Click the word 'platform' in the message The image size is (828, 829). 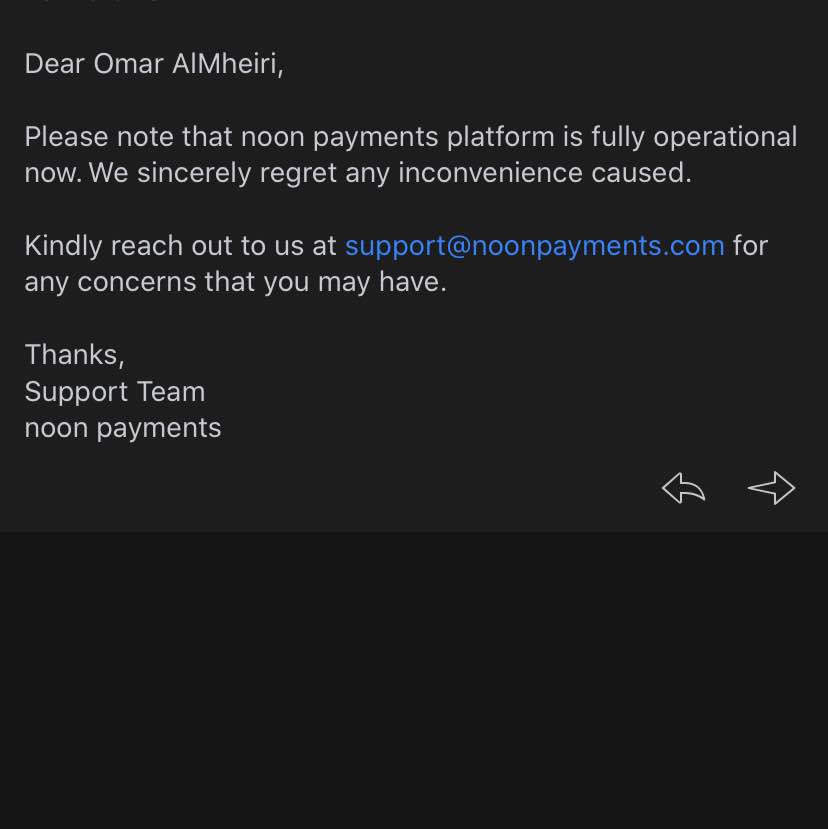[x=501, y=137]
